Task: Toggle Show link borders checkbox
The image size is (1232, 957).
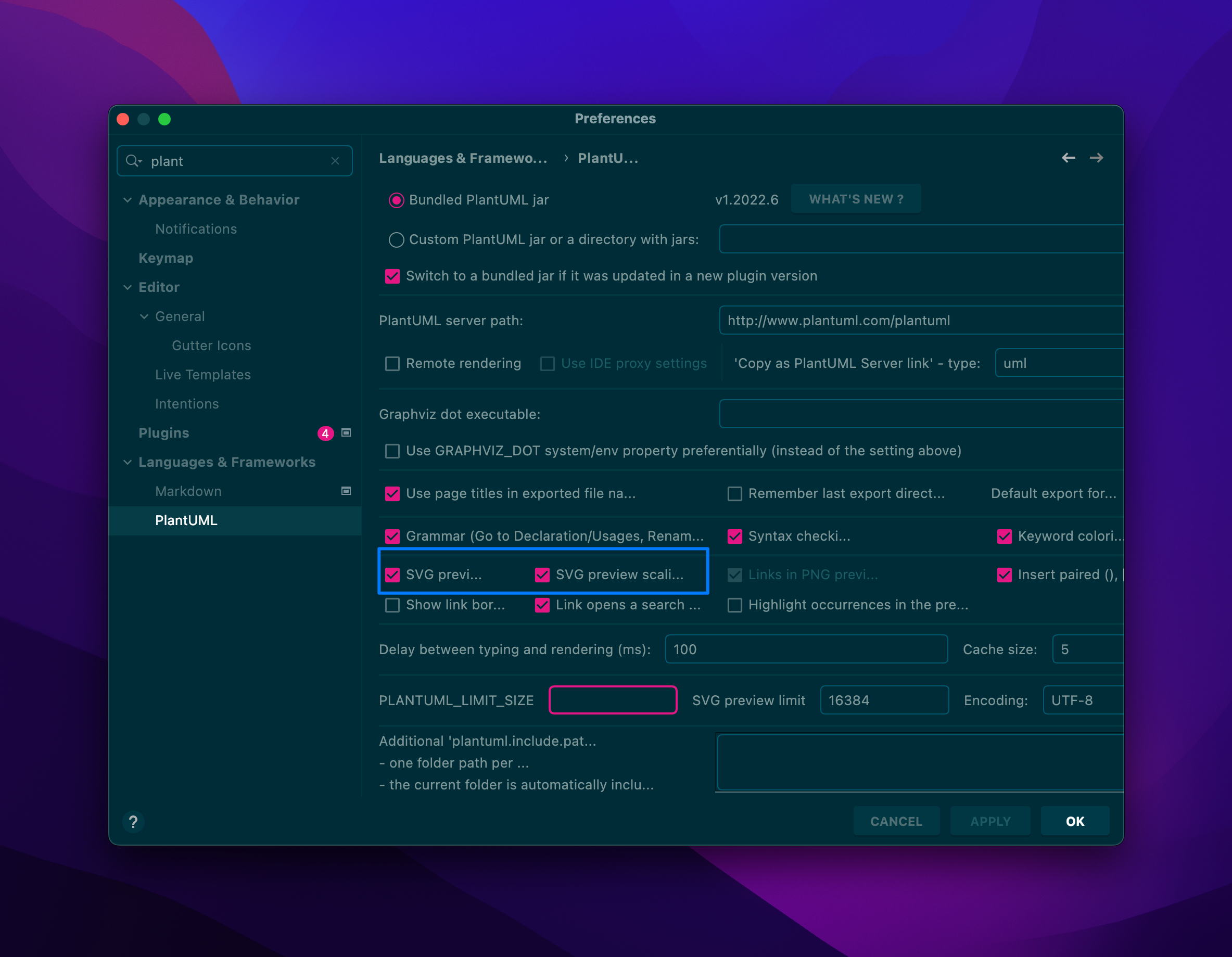Action: point(392,605)
